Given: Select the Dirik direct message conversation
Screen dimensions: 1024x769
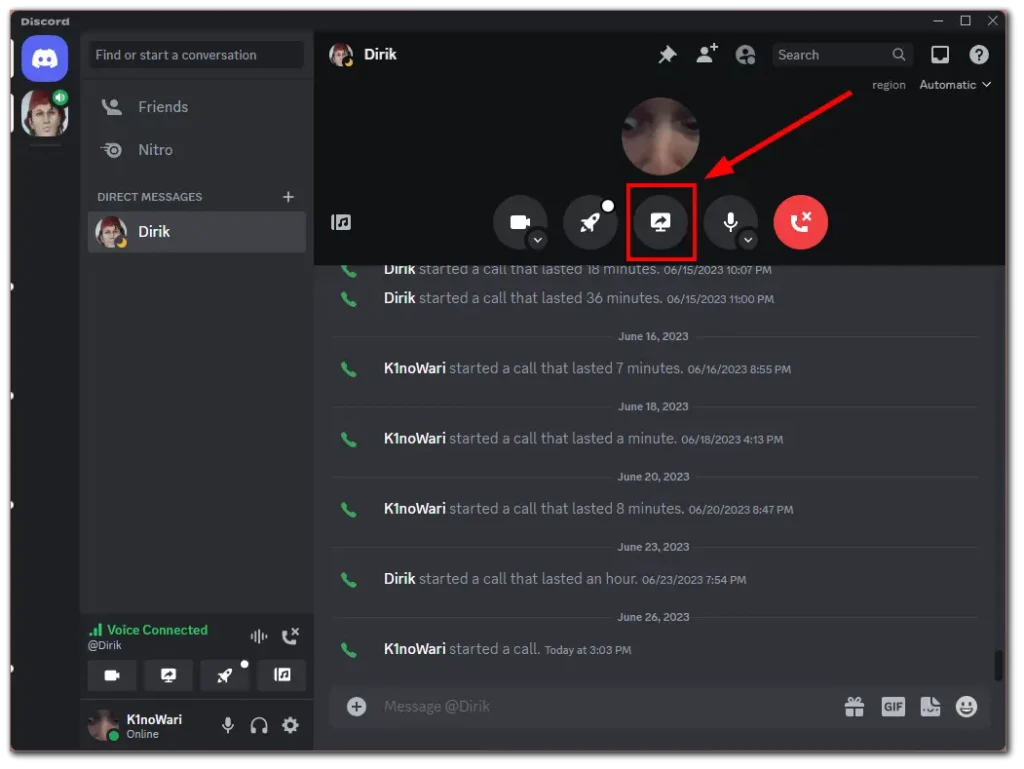Looking at the screenshot, I should click(x=196, y=232).
